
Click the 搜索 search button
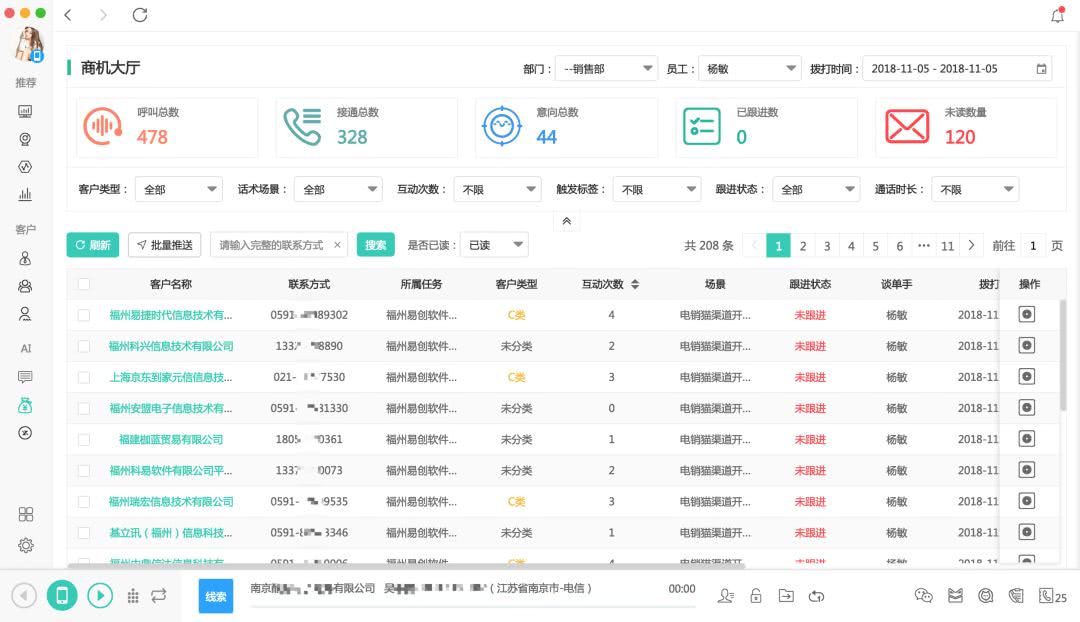(x=375, y=244)
